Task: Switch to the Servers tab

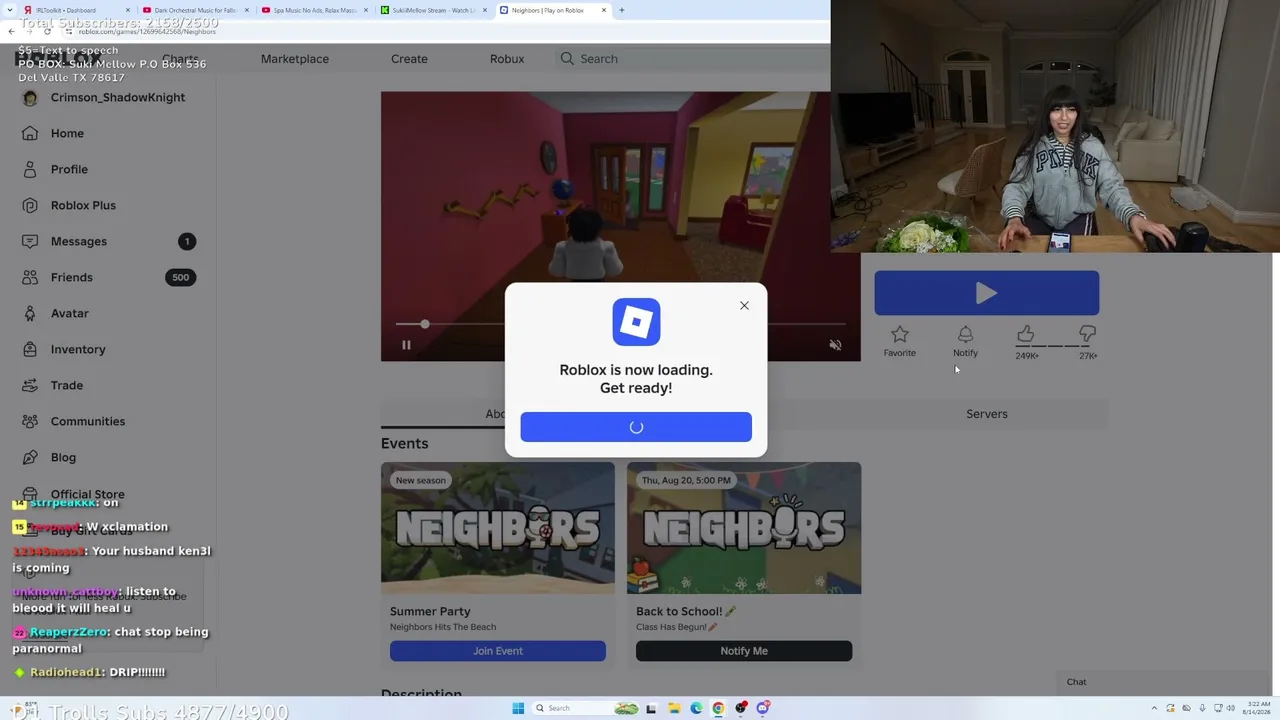Action: coord(986,414)
